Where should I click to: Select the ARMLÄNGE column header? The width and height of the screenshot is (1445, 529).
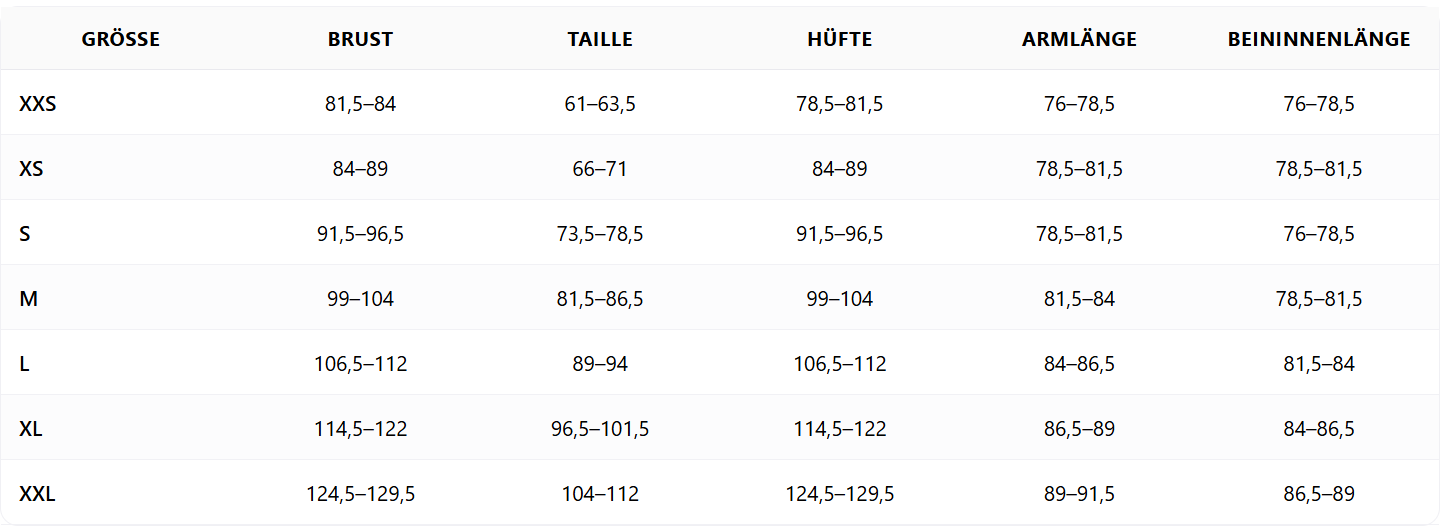(x=1079, y=40)
